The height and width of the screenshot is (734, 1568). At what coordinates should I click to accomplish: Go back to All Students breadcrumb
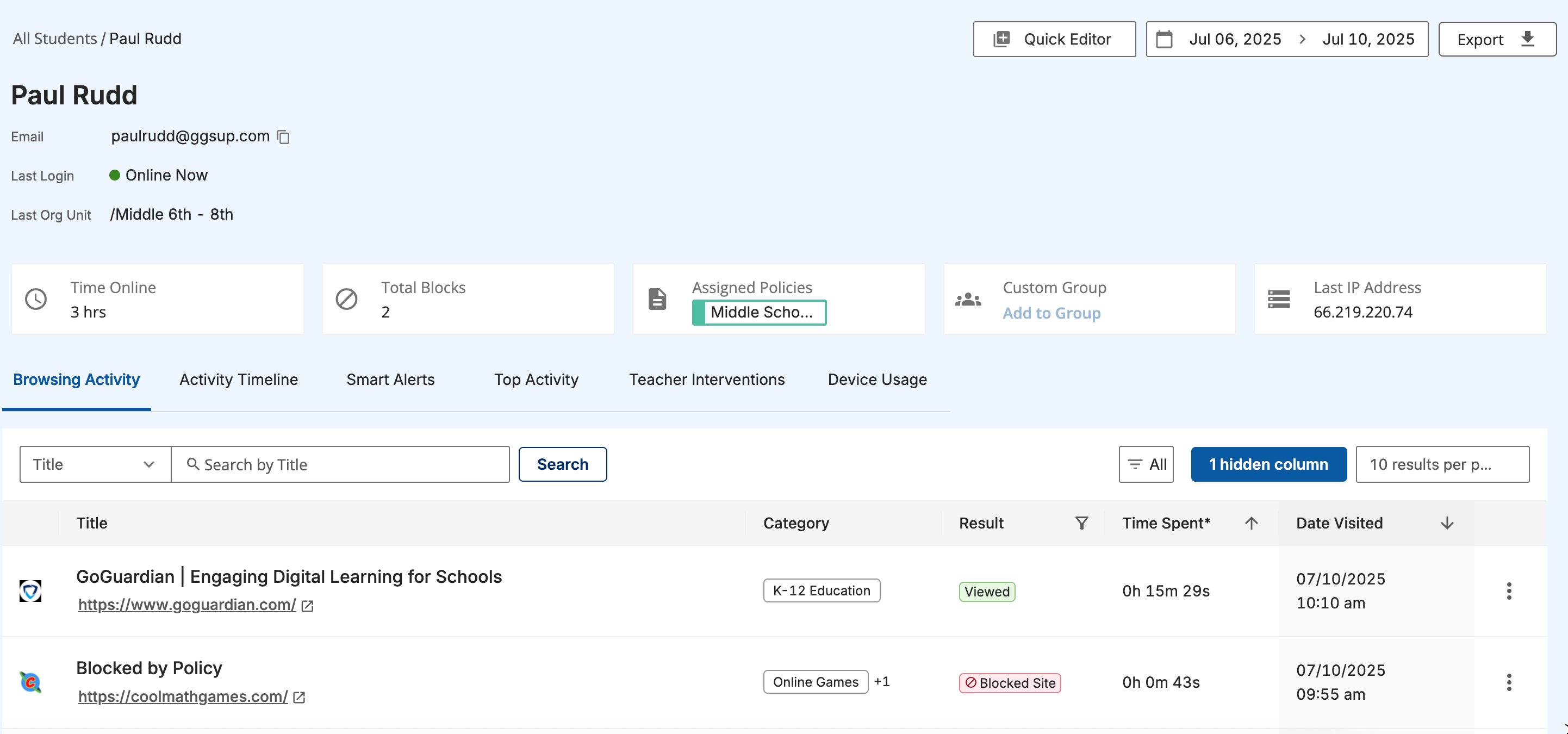click(x=55, y=39)
